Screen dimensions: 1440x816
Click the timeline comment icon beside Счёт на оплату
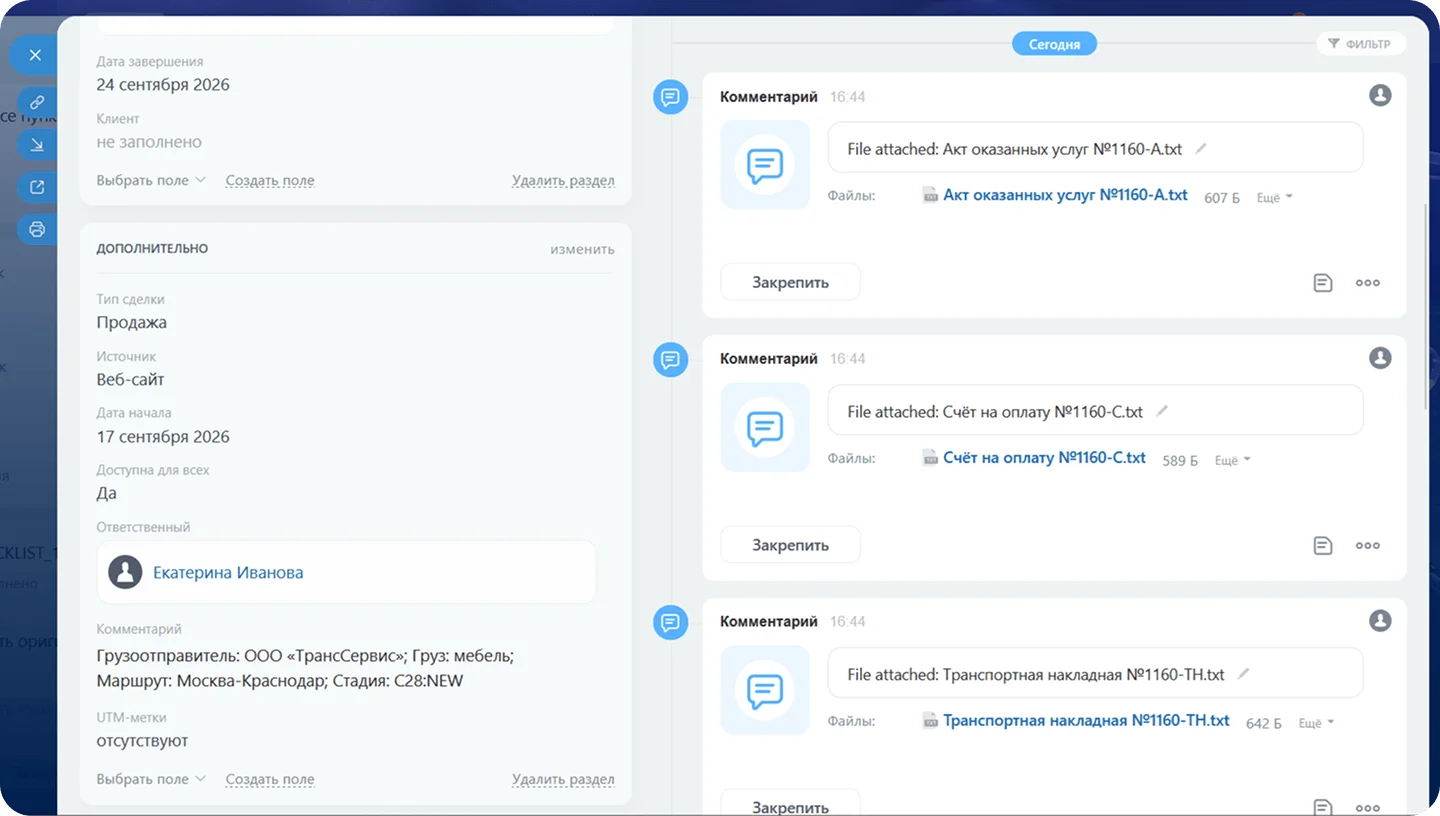[671, 360]
